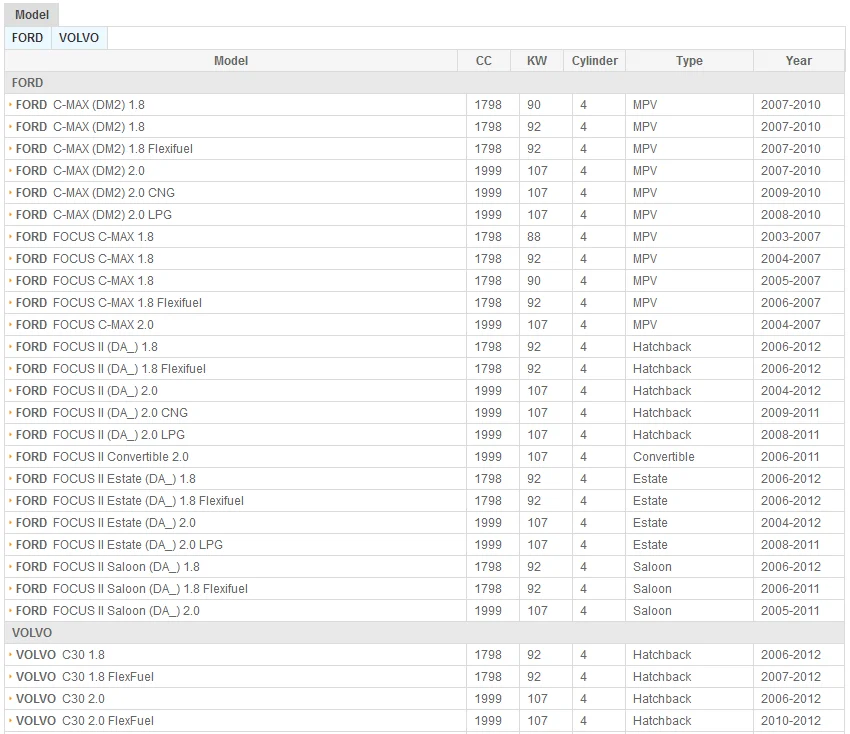
Task: Select FORD FOCUS II Estate (DA_) 2.0 LPG
Action: pyautogui.click(x=424, y=545)
